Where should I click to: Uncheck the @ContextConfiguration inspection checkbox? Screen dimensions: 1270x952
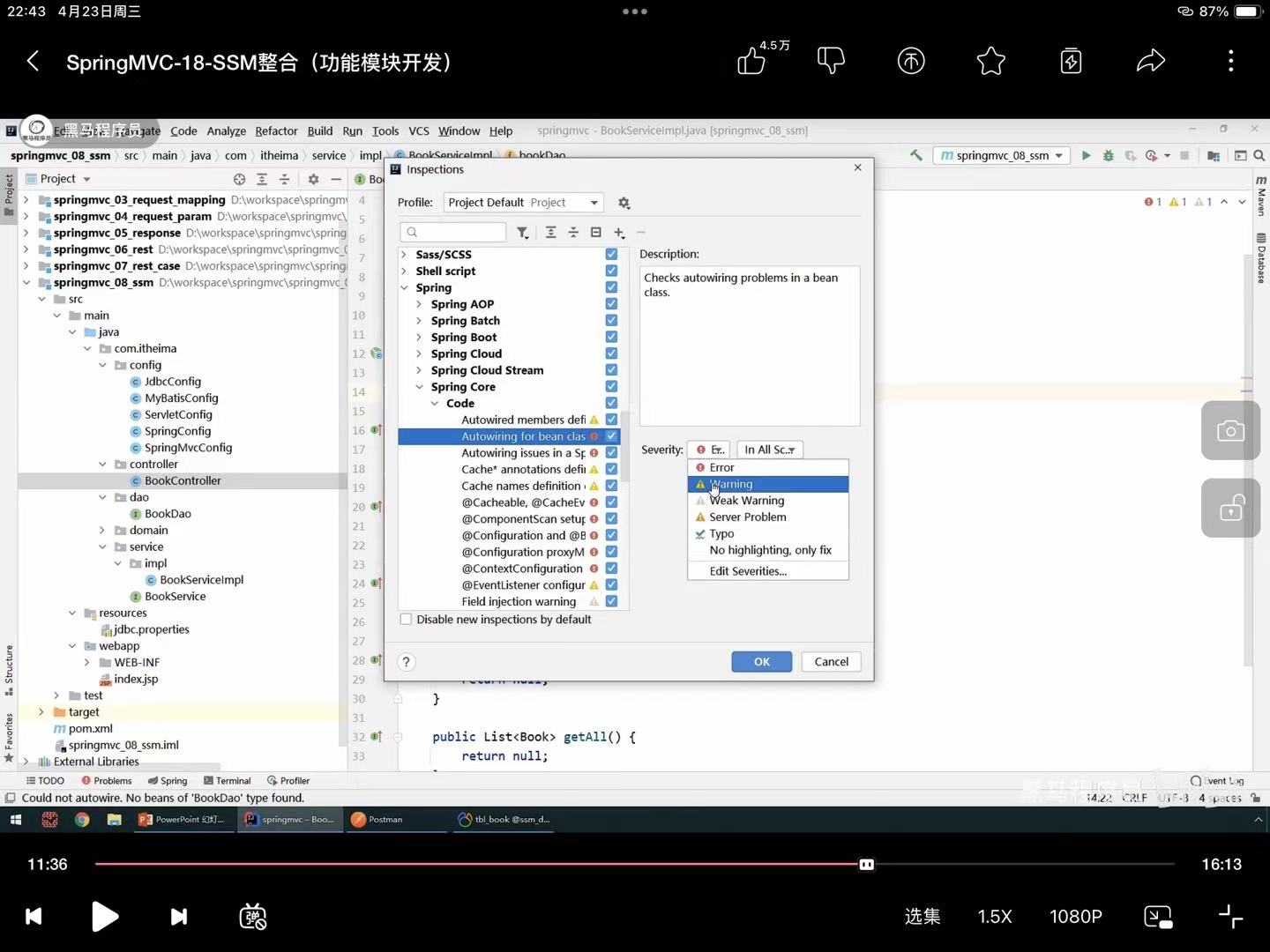click(x=611, y=569)
